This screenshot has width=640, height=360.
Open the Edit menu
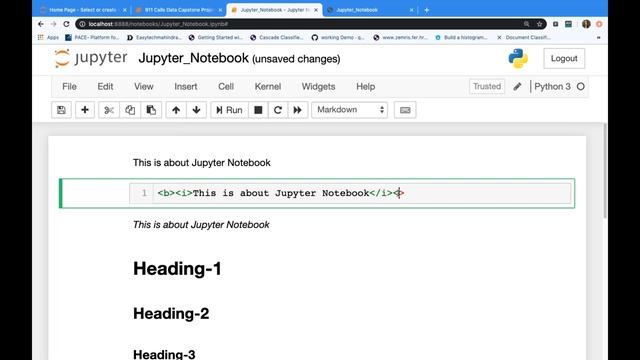(x=105, y=87)
